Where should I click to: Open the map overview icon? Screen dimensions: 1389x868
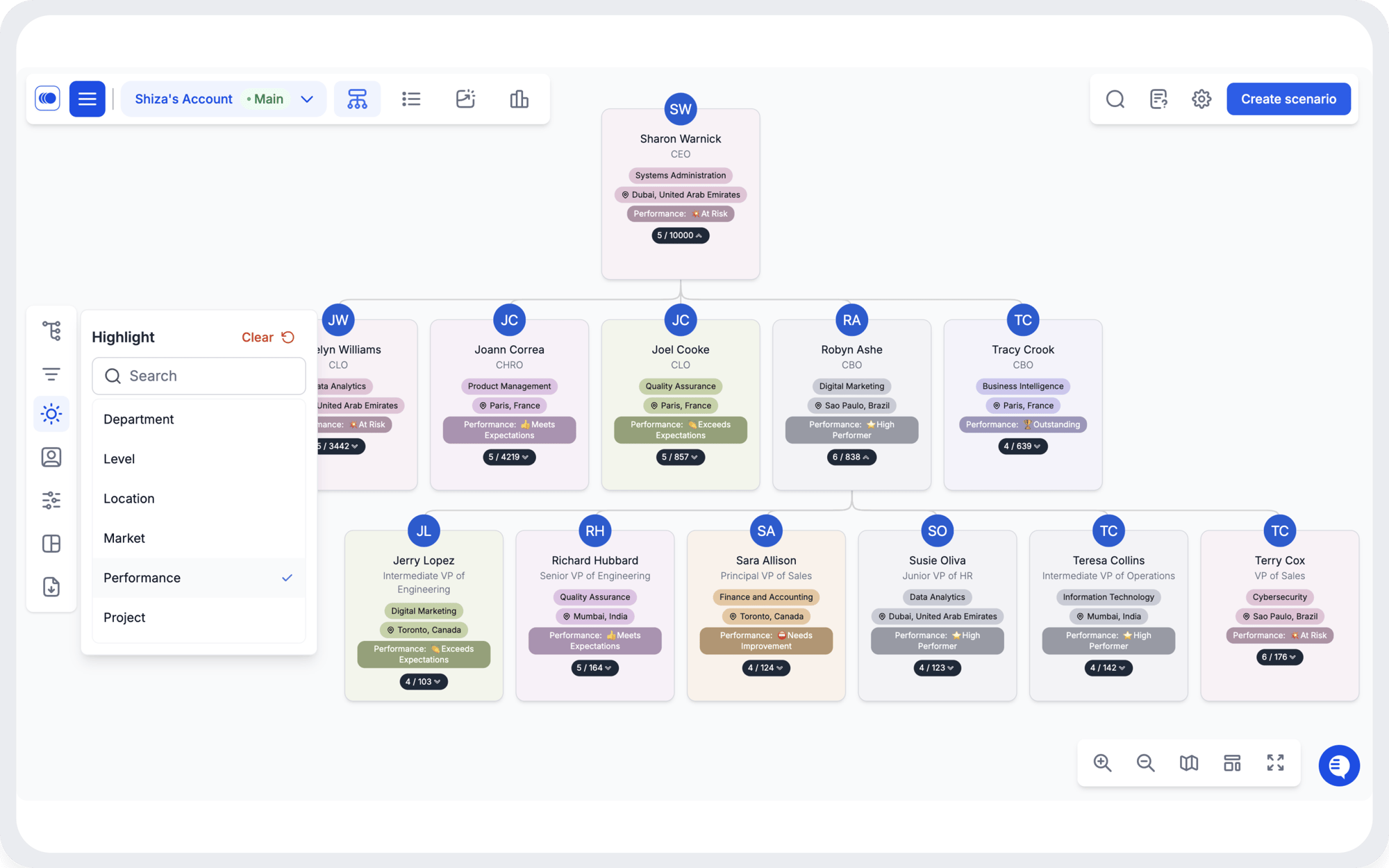click(x=1189, y=763)
